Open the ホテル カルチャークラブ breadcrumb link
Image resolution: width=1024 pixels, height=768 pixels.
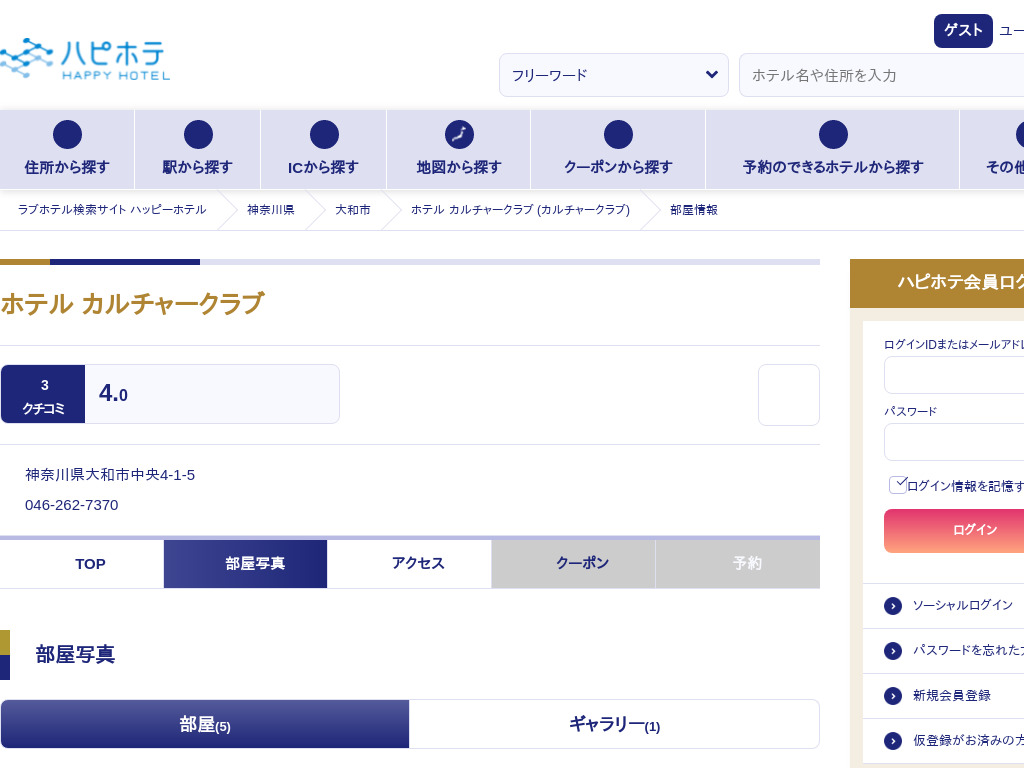point(520,210)
